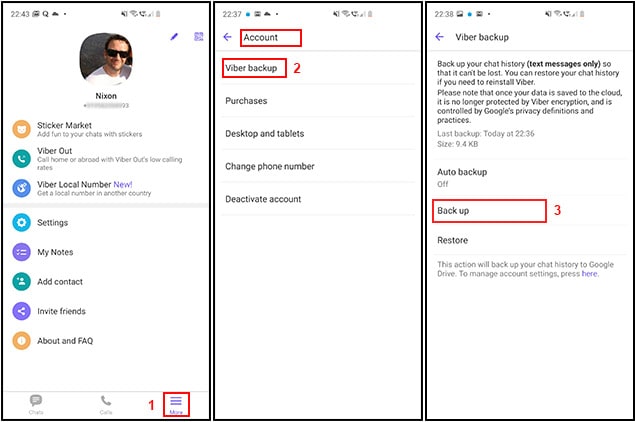
Task: Select Change phone number
Action: (271, 166)
